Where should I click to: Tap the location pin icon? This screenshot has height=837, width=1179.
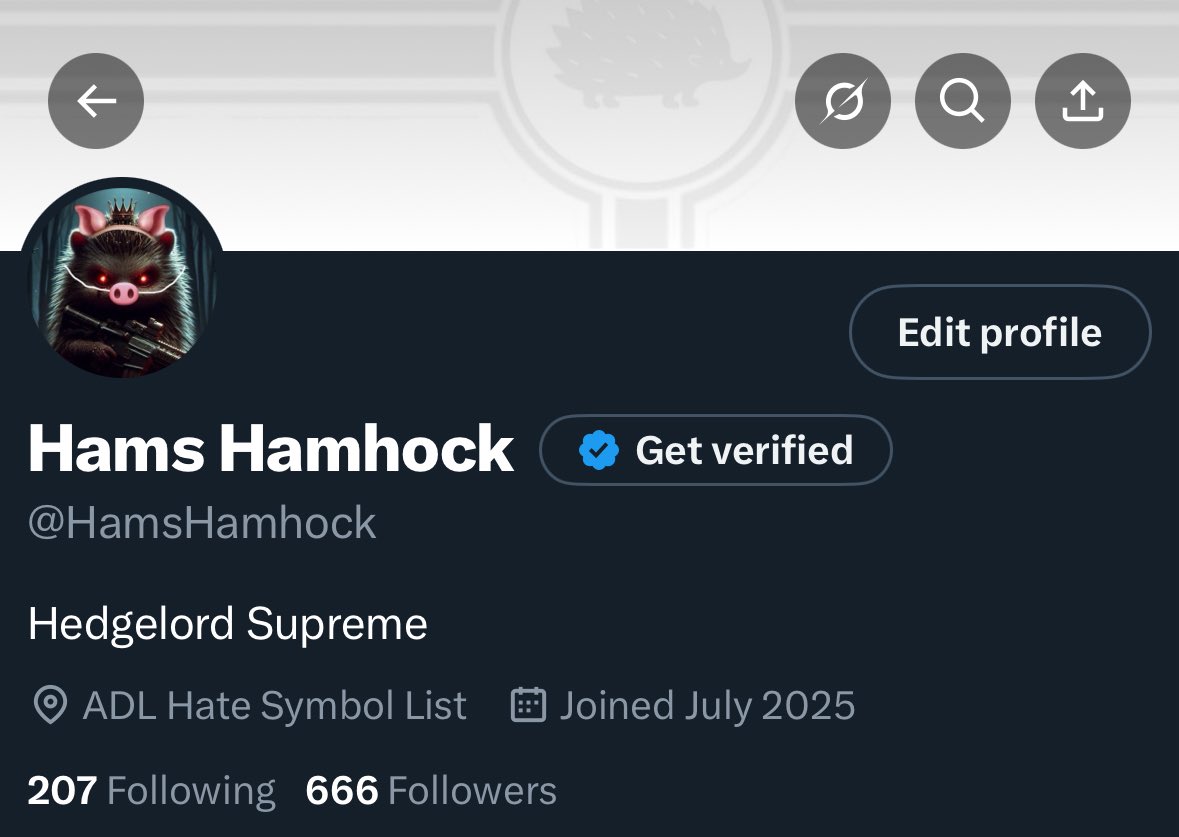click(x=50, y=705)
